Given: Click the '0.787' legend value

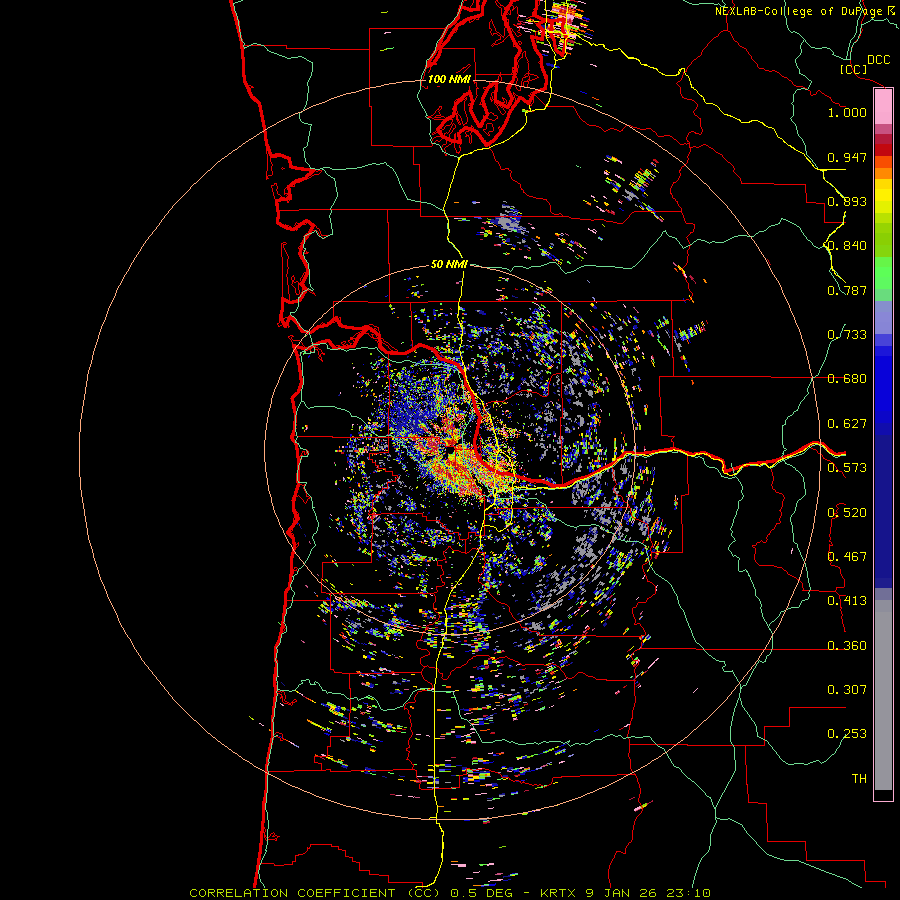Looking at the screenshot, I should [847, 290].
